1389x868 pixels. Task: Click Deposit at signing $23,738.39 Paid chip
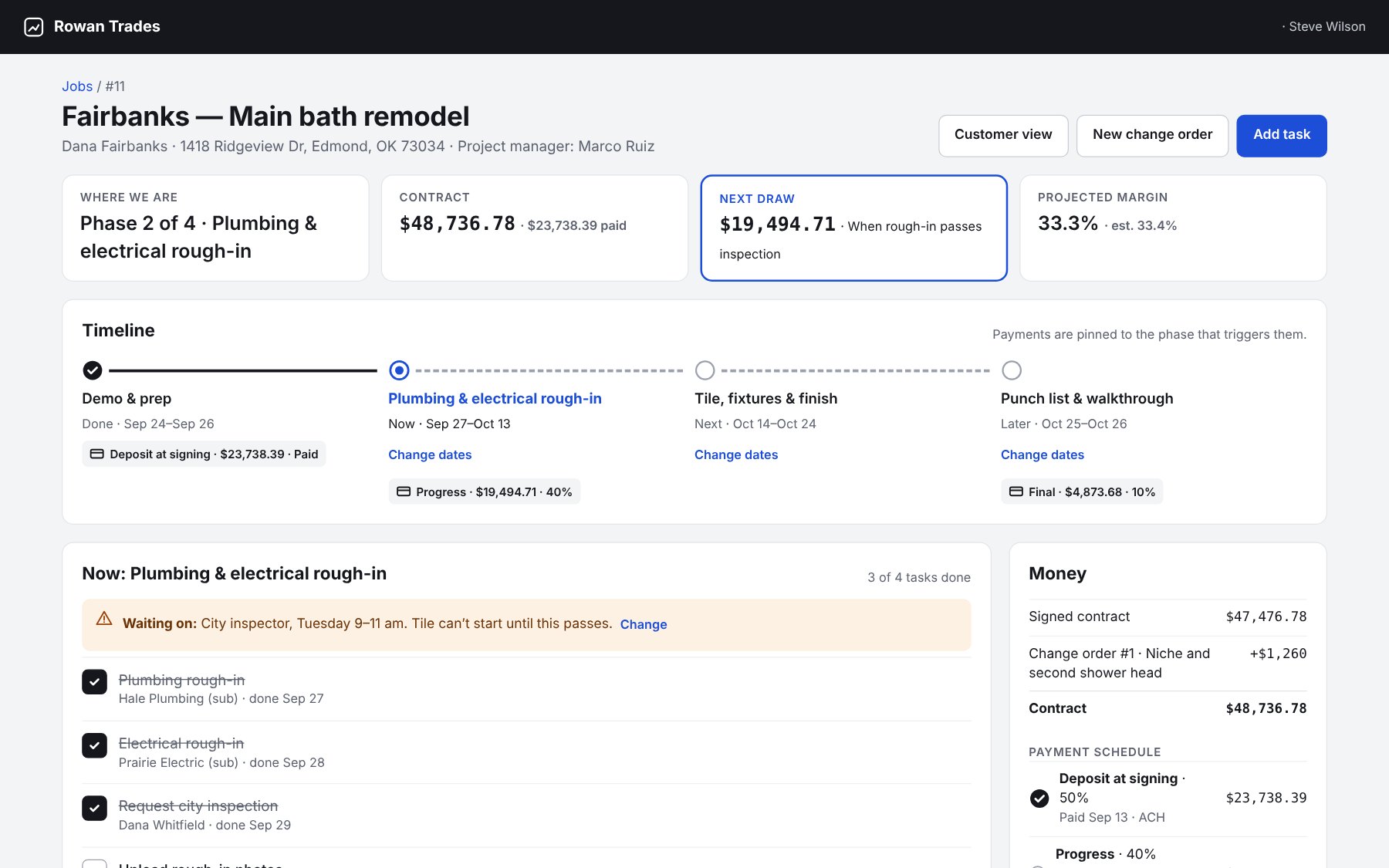click(204, 454)
